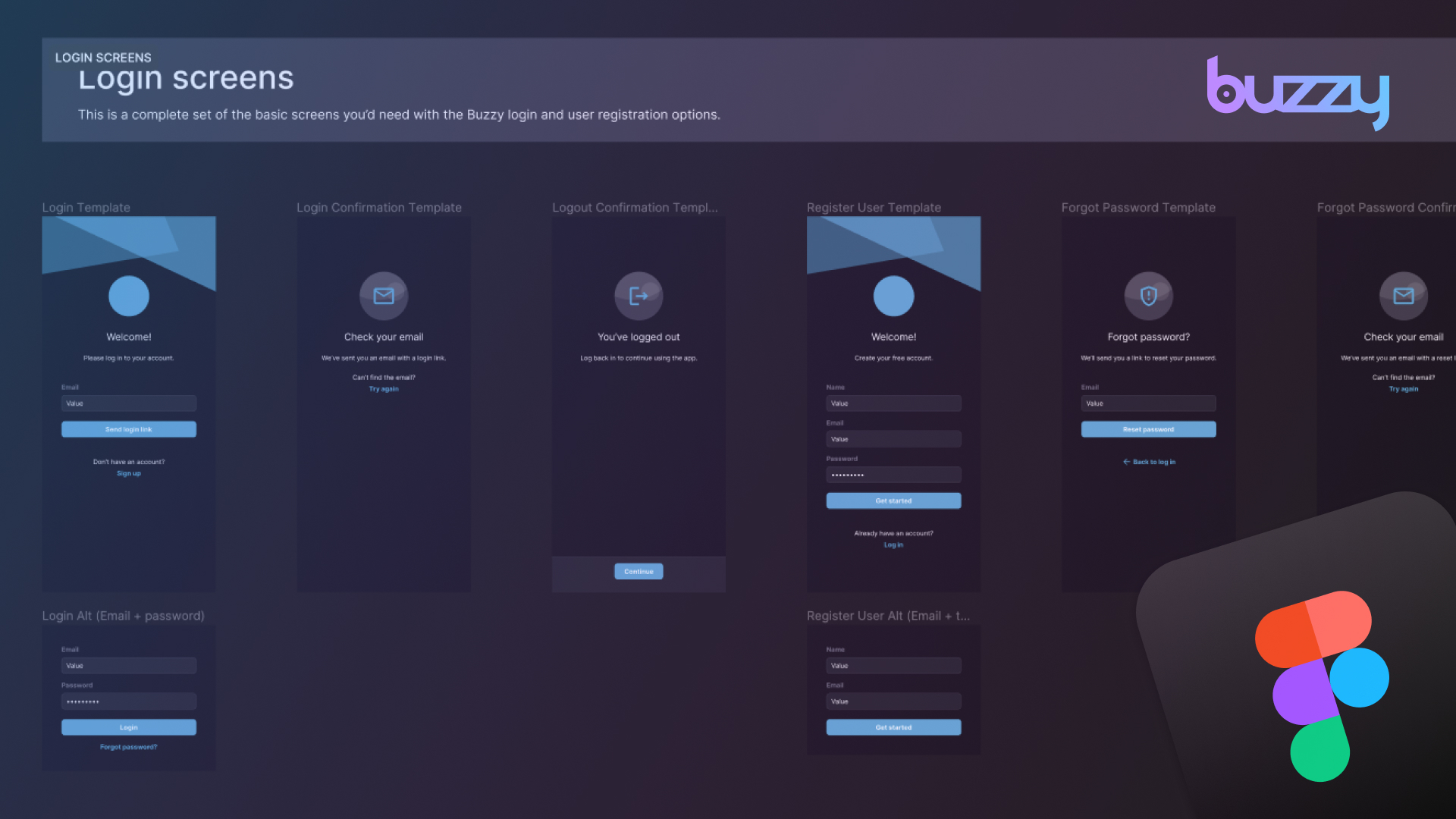1456x819 pixels.
Task: Click the Welcome! text in Login Template
Action: point(129,337)
